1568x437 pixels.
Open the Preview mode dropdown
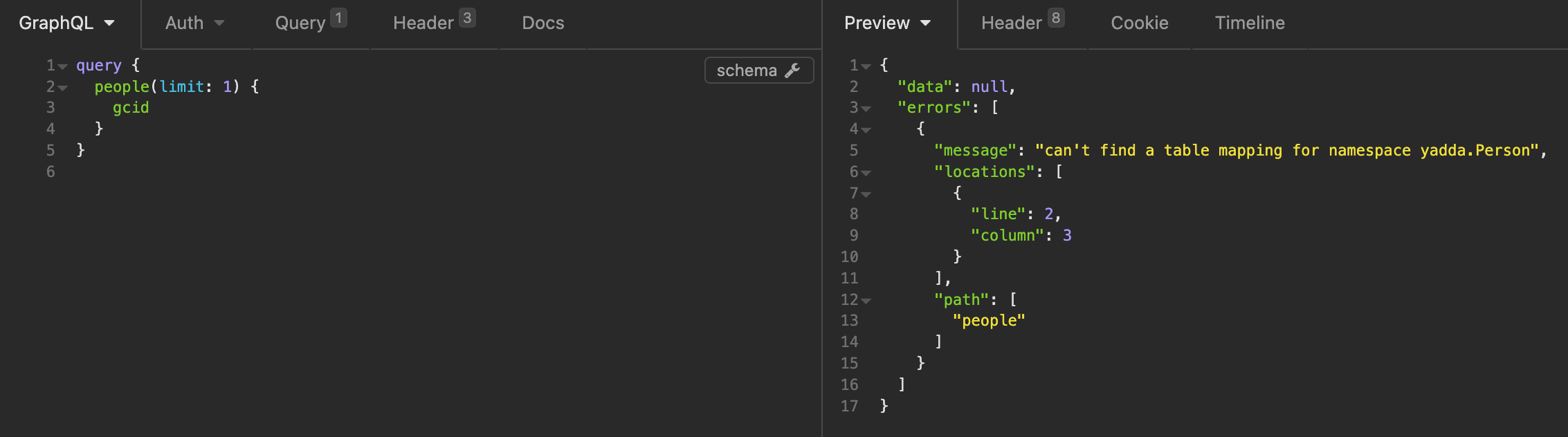click(887, 24)
